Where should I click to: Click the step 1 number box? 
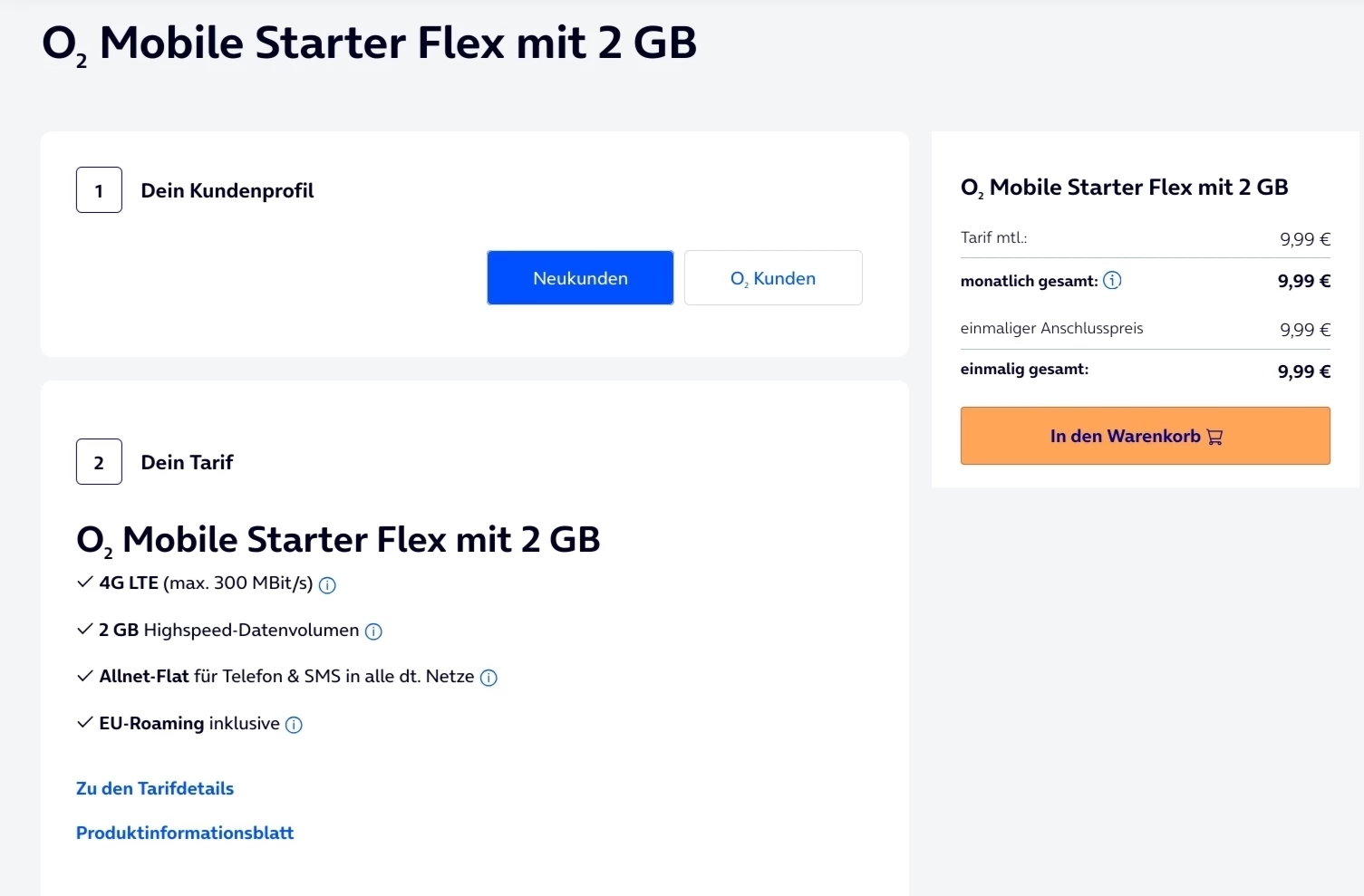(x=99, y=190)
